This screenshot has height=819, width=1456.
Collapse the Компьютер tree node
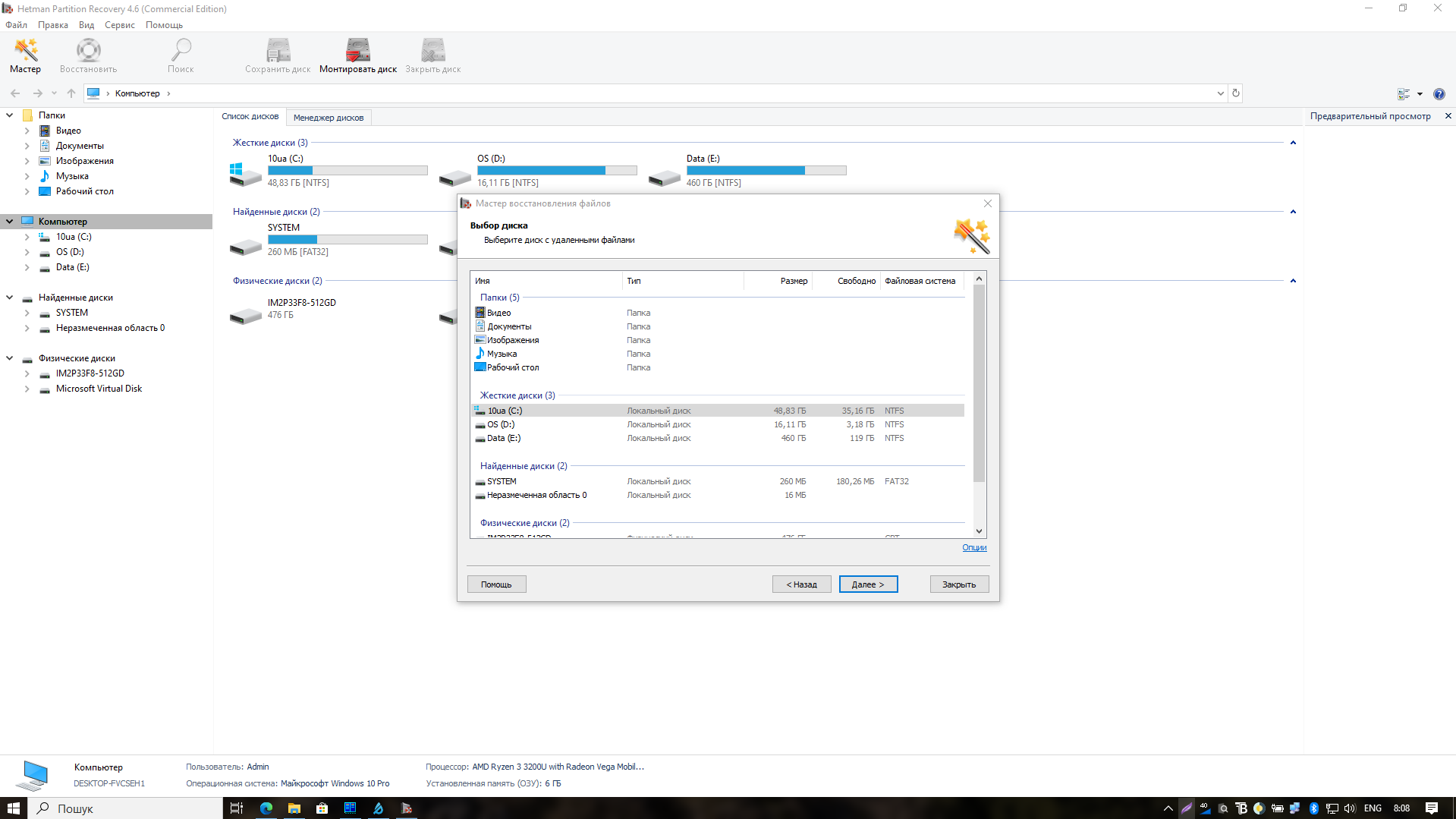coord(10,222)
